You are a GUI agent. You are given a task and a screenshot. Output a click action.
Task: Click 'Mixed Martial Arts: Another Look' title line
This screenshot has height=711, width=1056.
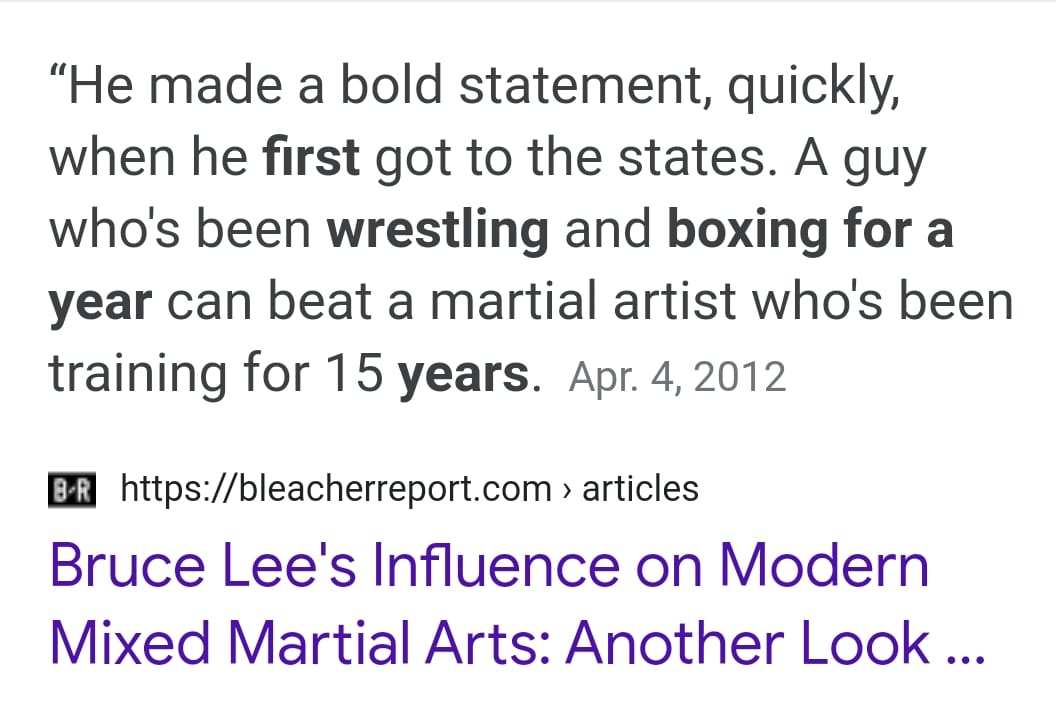(490, 642)
